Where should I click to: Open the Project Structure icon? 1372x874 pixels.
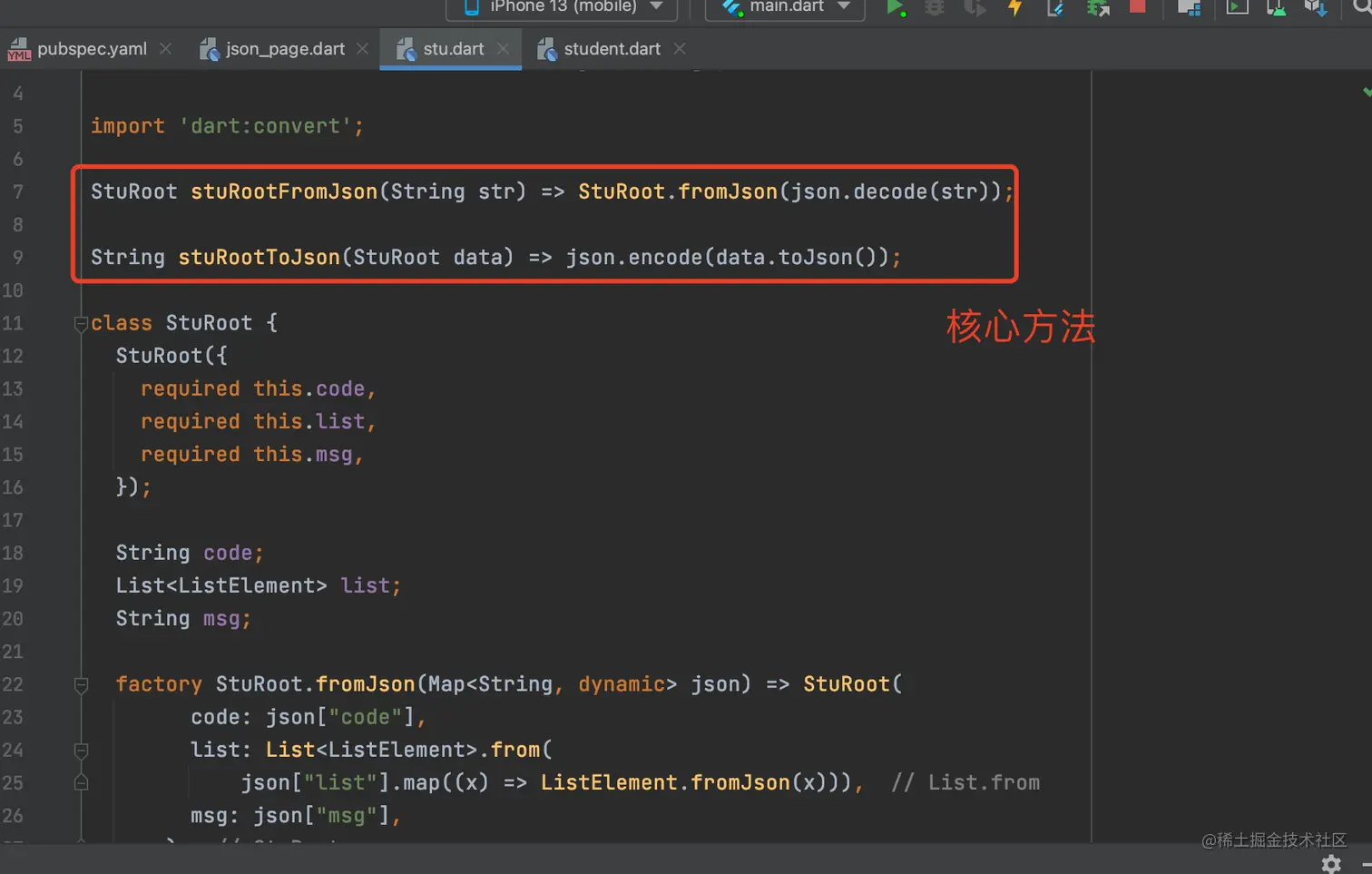[x=1189, y=7]
